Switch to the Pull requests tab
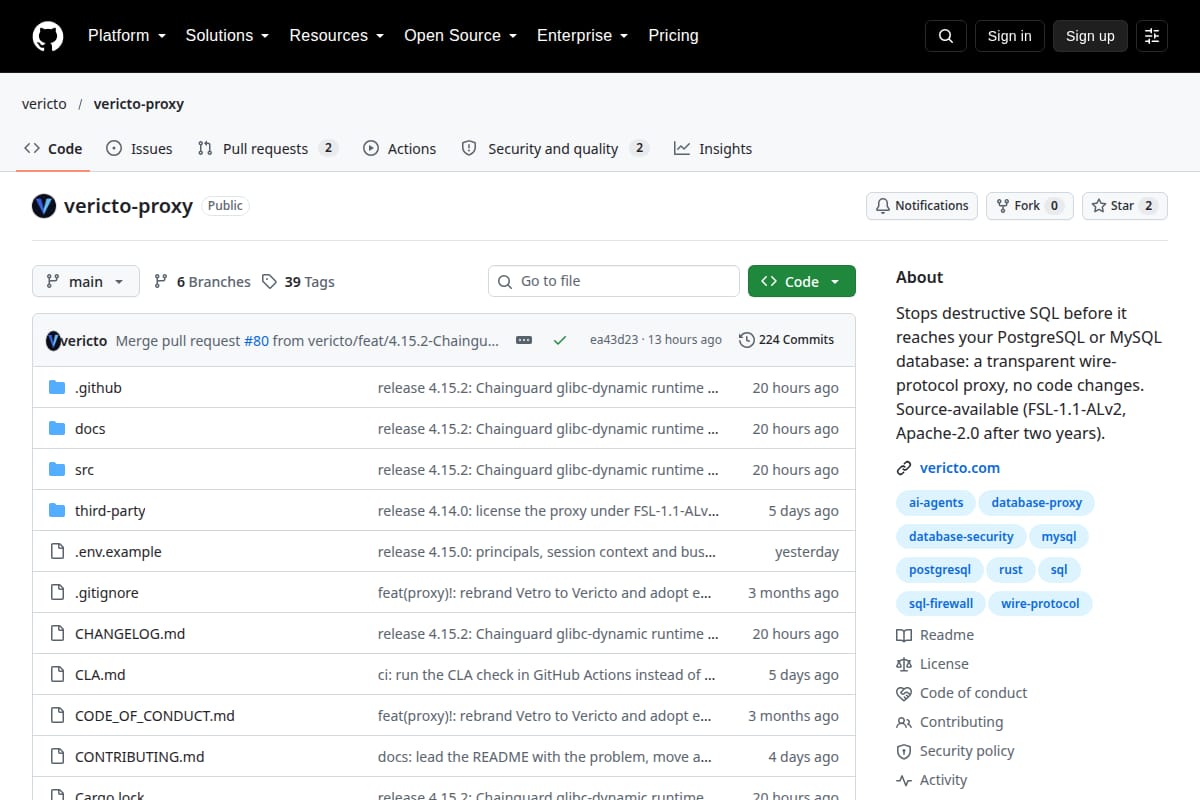Image resolution: width=1200 pixels, height=800 pixels. point(267,149)
